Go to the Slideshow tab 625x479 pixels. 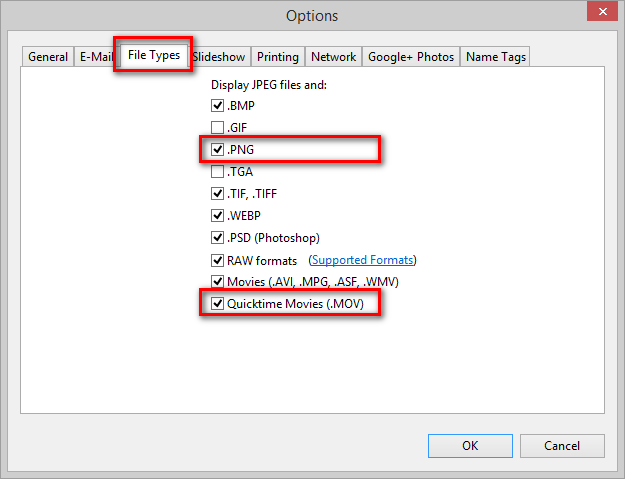(x=219, y=57)
